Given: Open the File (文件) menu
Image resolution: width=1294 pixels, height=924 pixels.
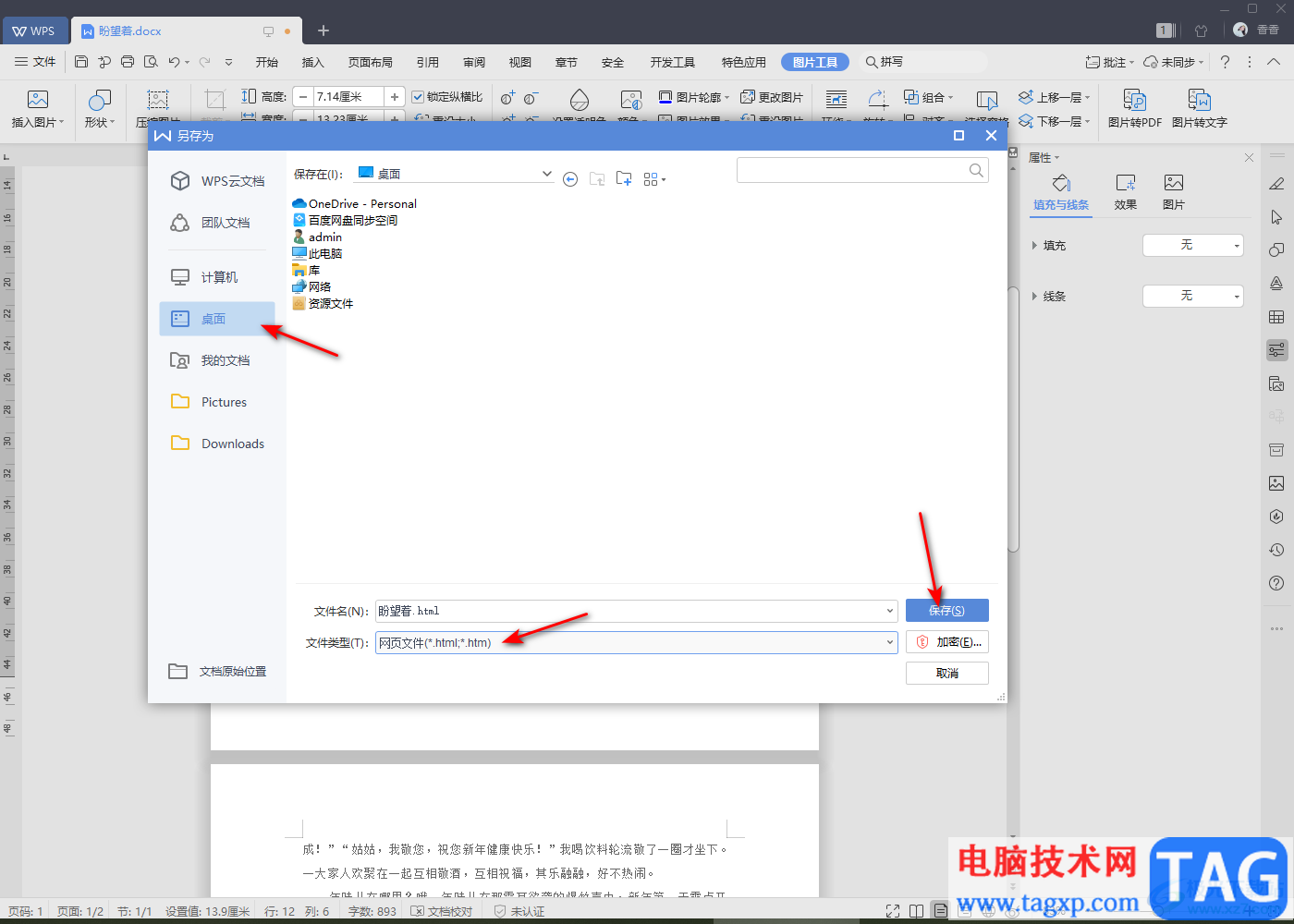Looking at the screenshot, I should coord(36,62).
